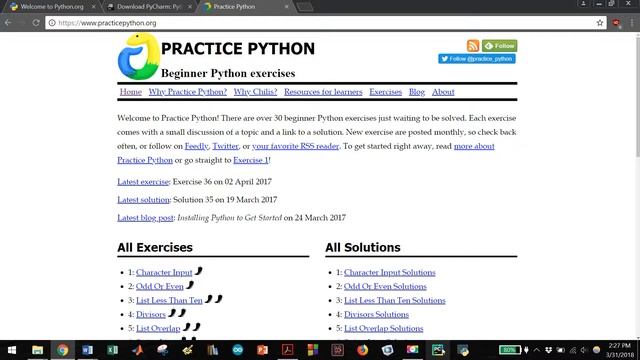Open the Windows Start menu
The height and width of the screenshot is (360, 640).
[x=12, y=350]
